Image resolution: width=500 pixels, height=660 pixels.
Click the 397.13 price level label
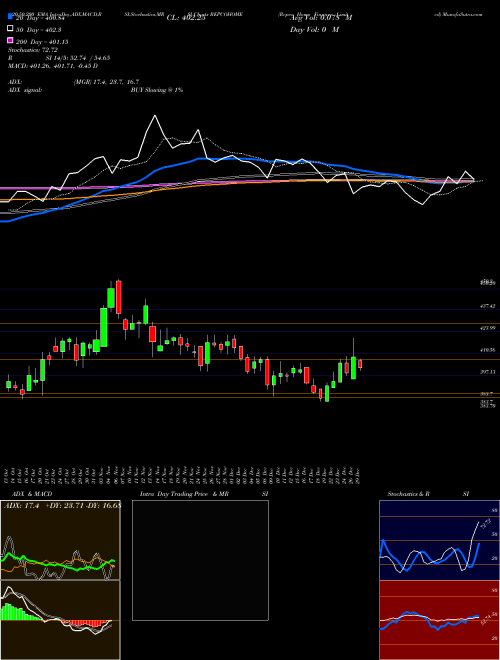[487, 372]
